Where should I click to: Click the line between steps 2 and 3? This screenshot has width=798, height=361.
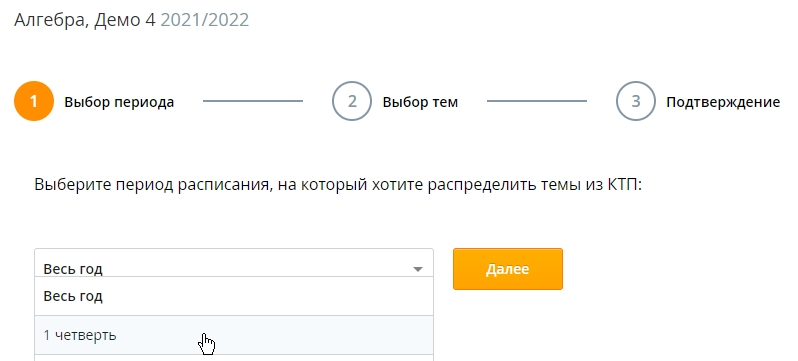coord(537,101)
